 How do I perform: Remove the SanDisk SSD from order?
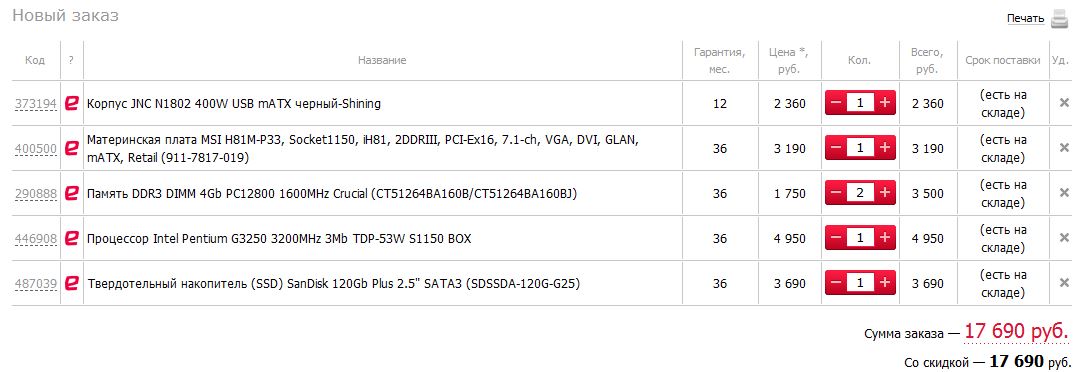1064,283
